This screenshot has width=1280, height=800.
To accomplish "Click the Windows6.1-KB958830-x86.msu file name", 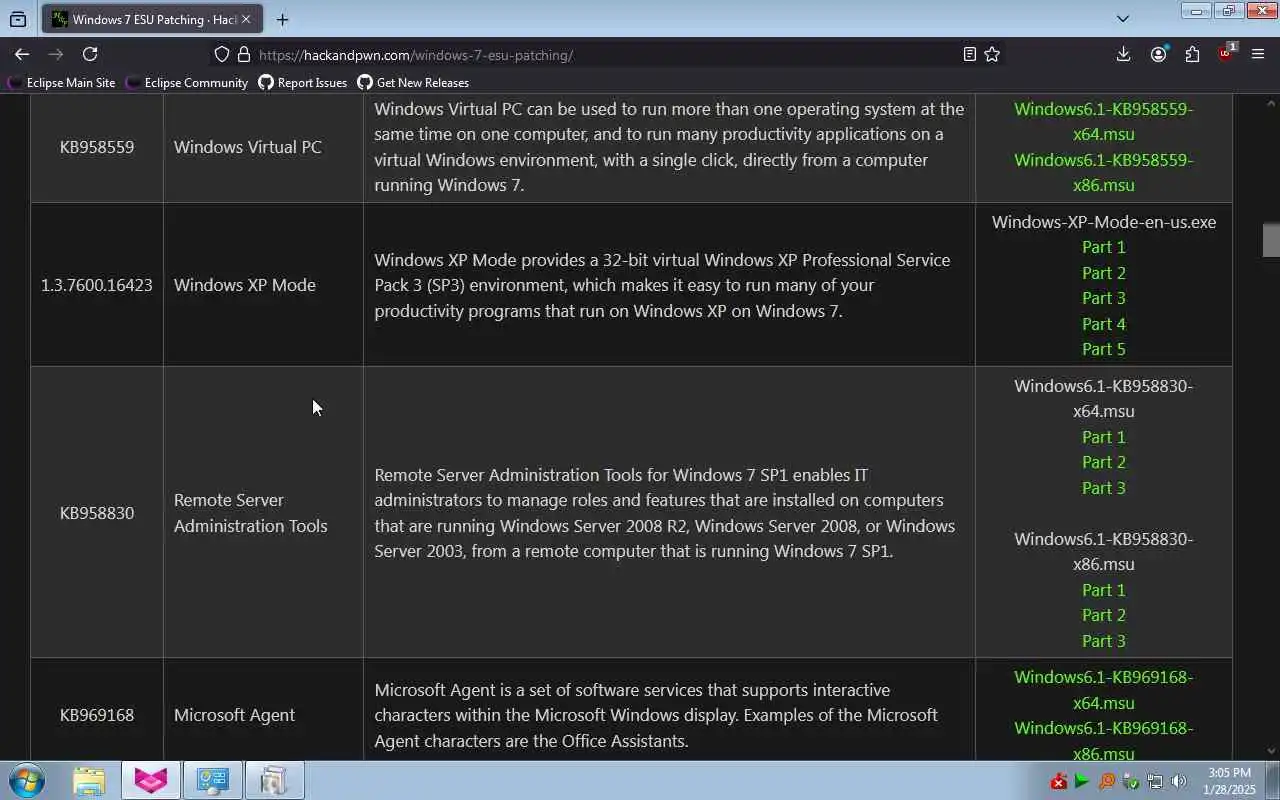I will 1103,551.
